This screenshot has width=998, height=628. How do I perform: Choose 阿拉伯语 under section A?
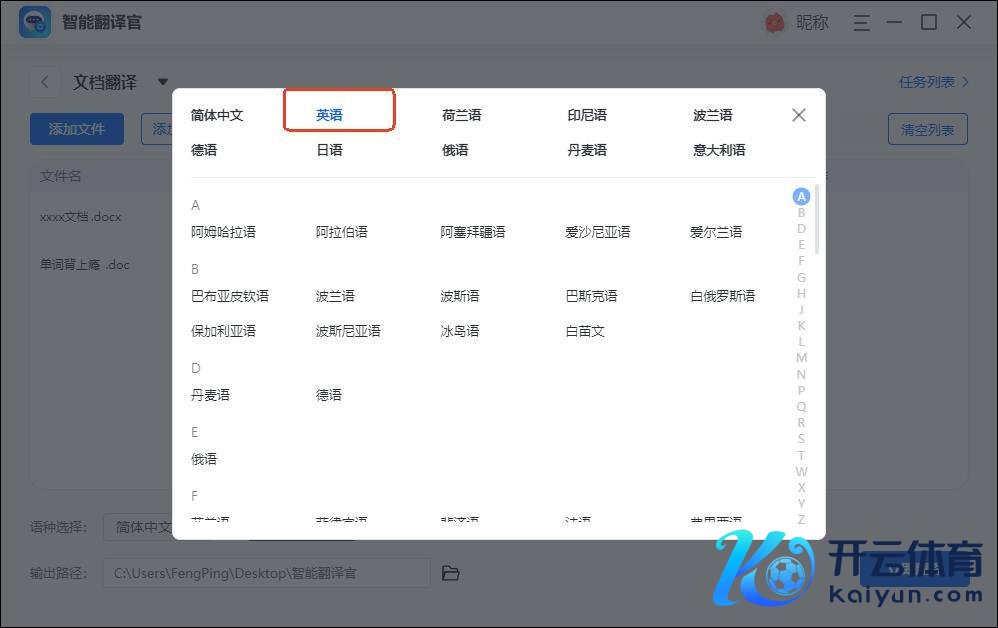pos(342,232)
